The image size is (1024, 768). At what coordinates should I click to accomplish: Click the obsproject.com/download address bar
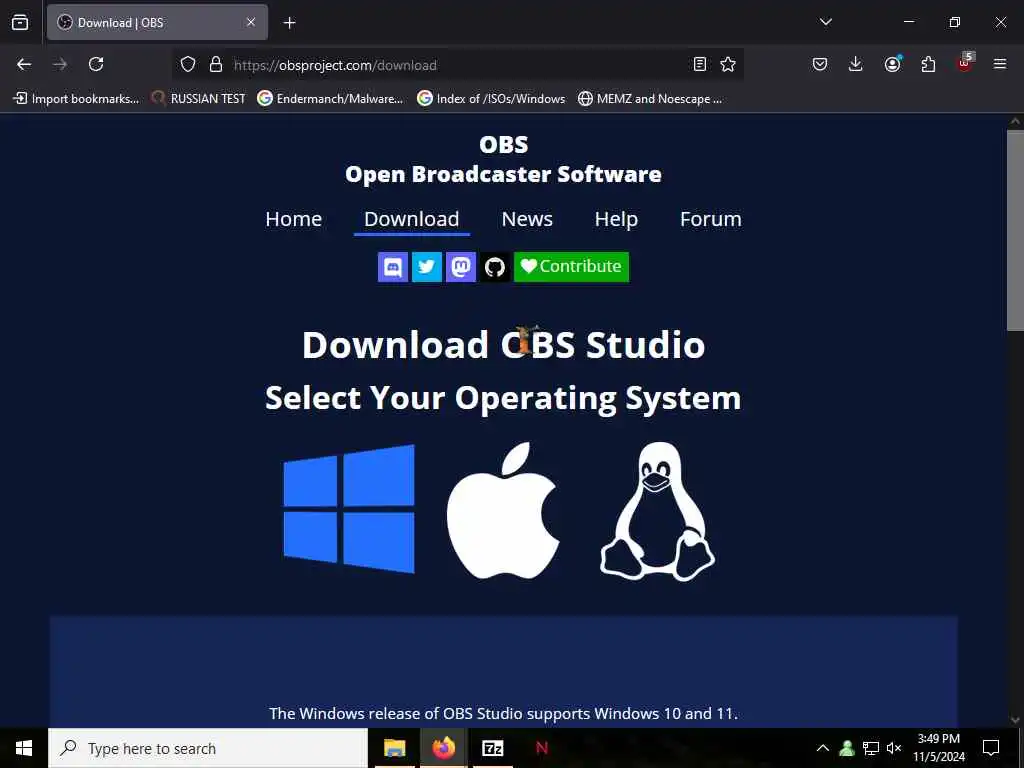(457, 65)
